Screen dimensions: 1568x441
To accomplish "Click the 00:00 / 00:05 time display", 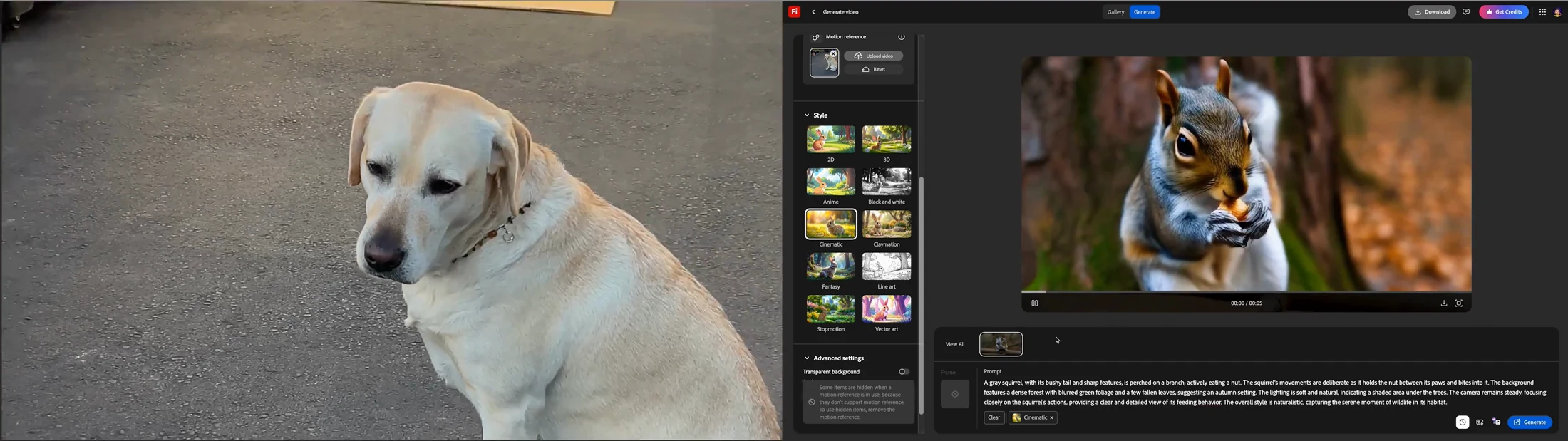I will coord(1246,303).
